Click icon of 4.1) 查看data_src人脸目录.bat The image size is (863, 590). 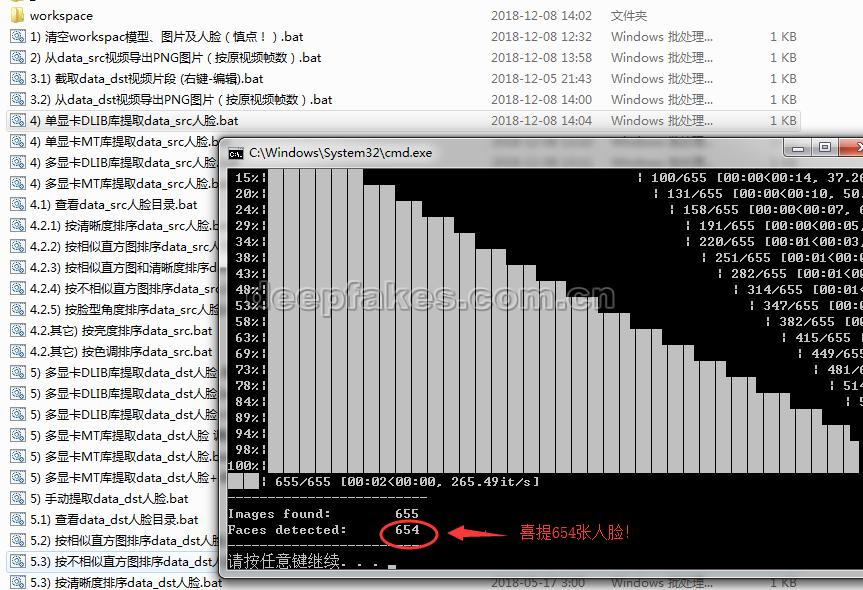[18, 204]
